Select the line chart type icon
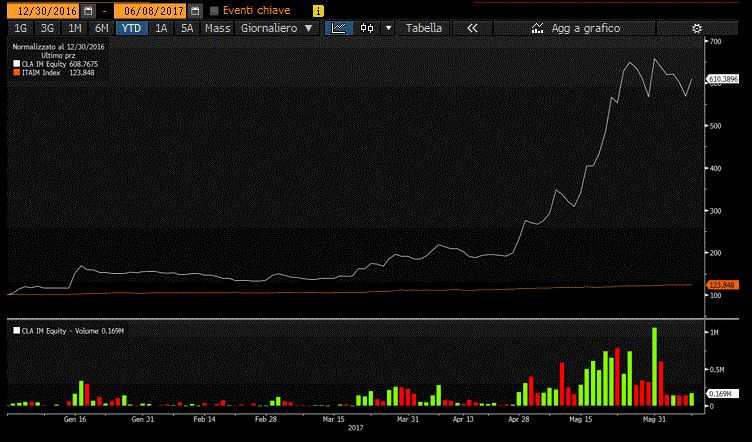The height and width of the screenshot is (442, 752). coord(340,28)
